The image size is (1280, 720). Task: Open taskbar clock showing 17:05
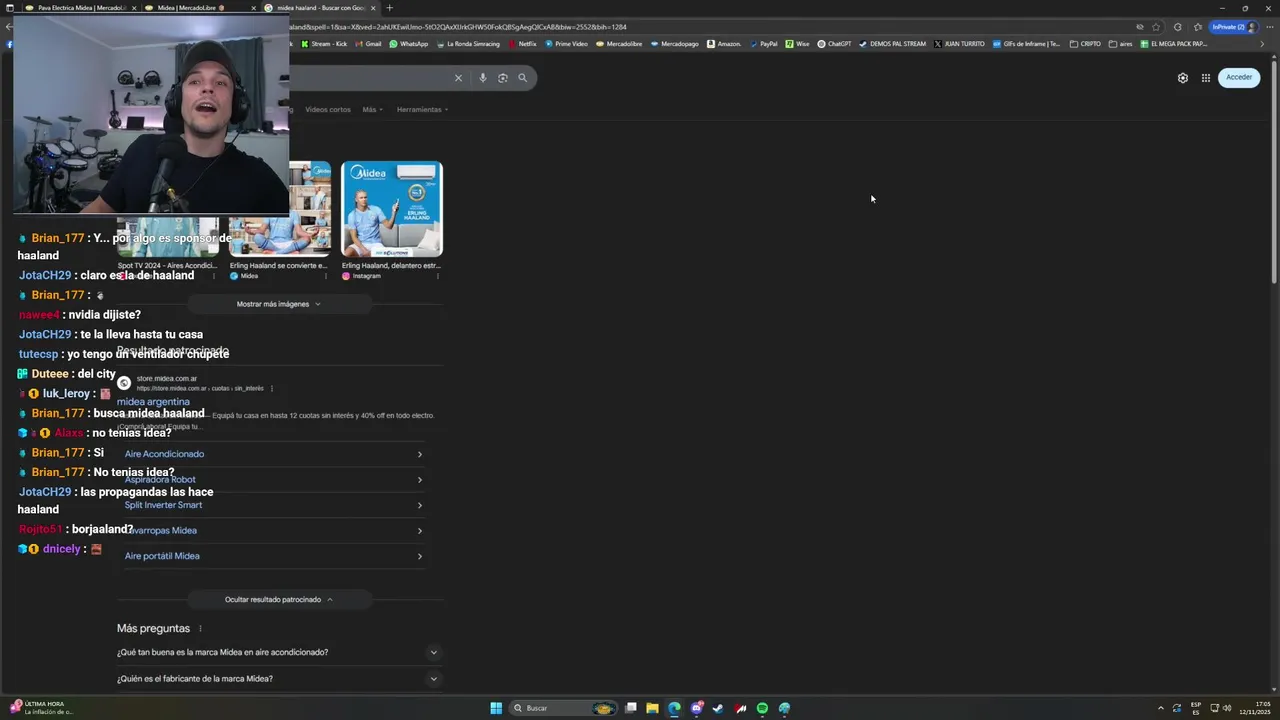point(1255,708)
